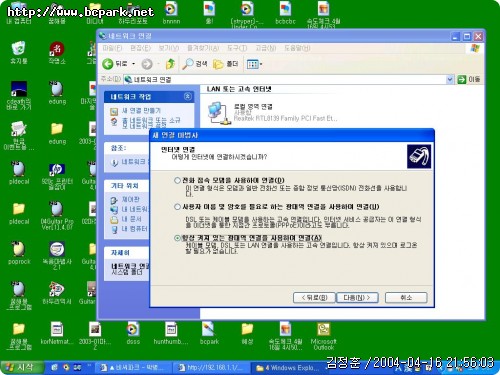Open the dsss media desktop icon

tap(133, 333)
